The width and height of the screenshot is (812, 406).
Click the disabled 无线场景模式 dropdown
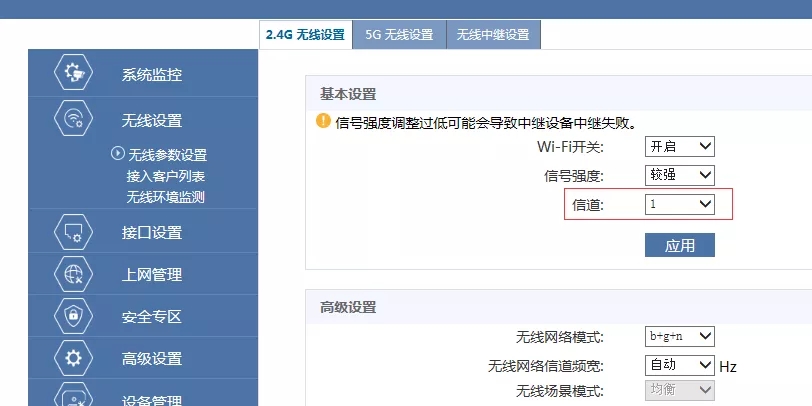click(x=679, y=390)
